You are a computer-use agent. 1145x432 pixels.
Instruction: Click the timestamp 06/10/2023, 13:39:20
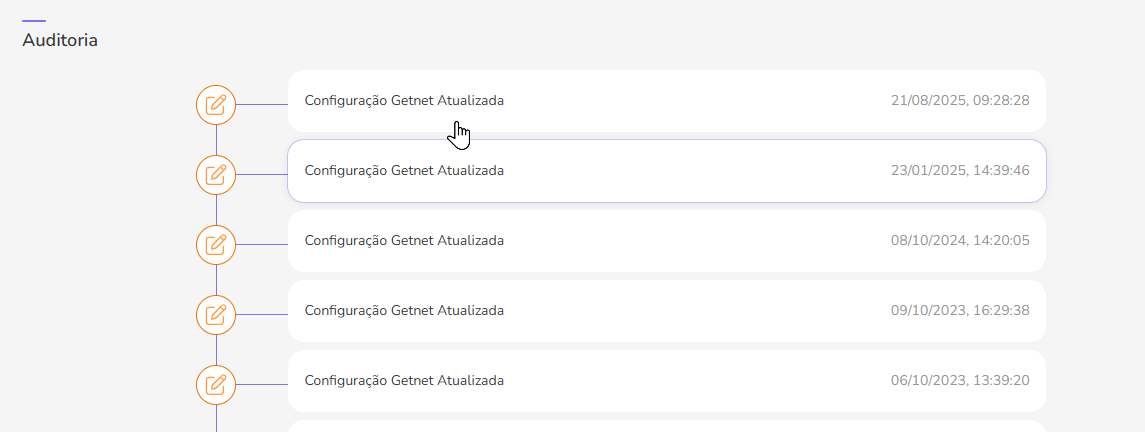(x=960, y=381)
